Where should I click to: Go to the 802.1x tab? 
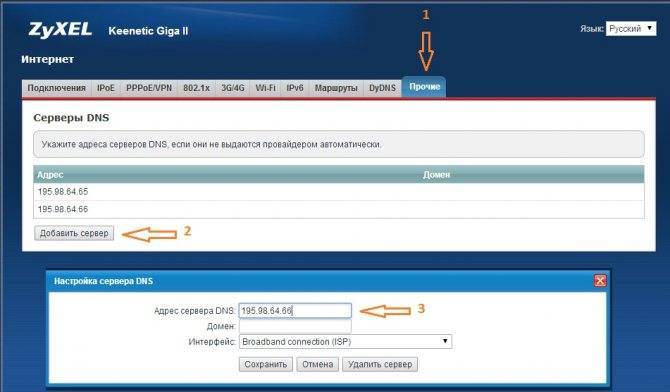197,88
